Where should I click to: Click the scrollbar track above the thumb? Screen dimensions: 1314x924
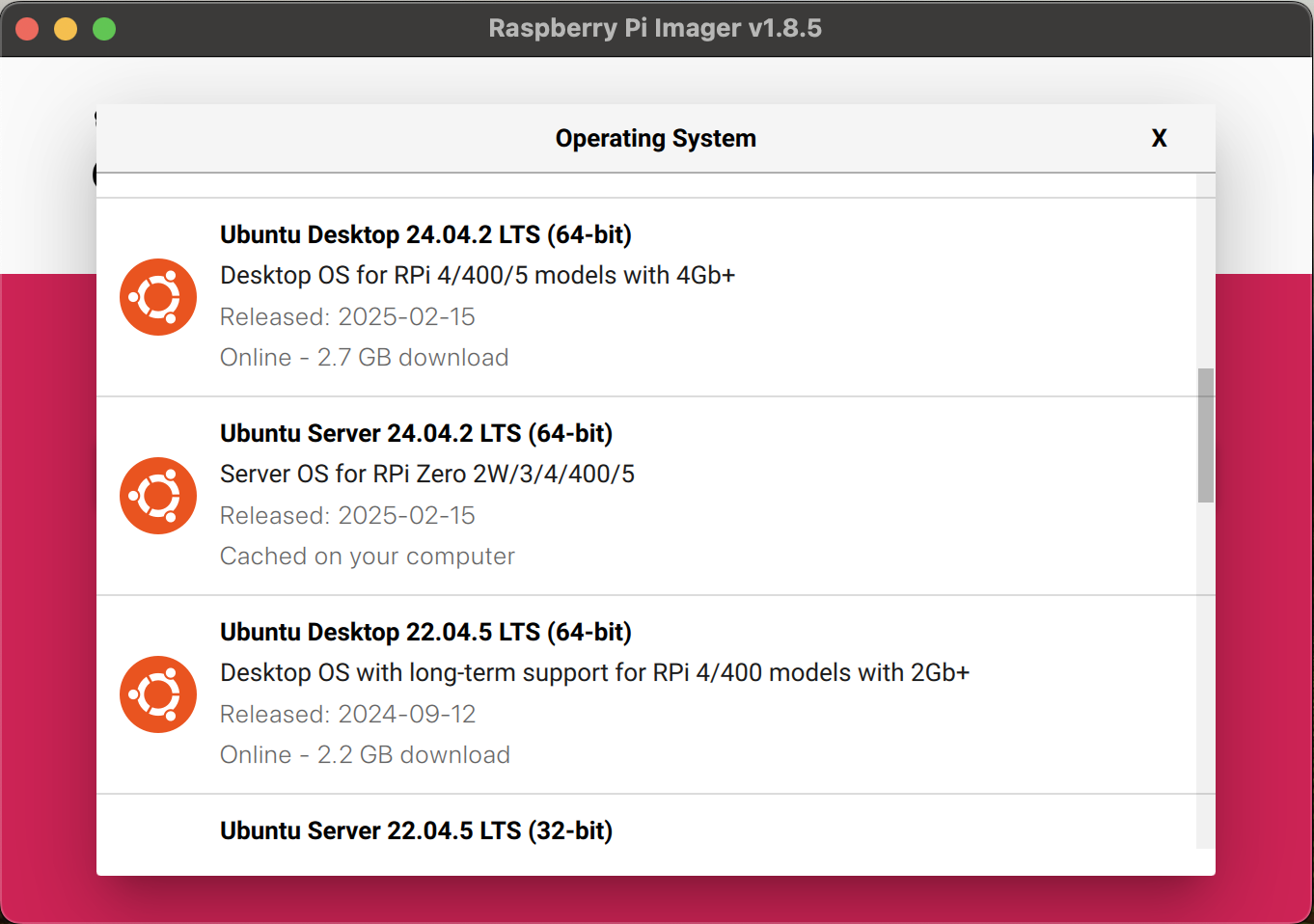click(x=1206, y=270)
